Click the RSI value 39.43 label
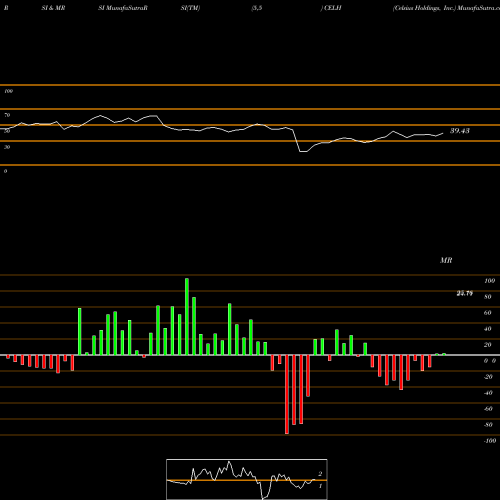The height and width of the screenshot is (500, 500). 460,131
